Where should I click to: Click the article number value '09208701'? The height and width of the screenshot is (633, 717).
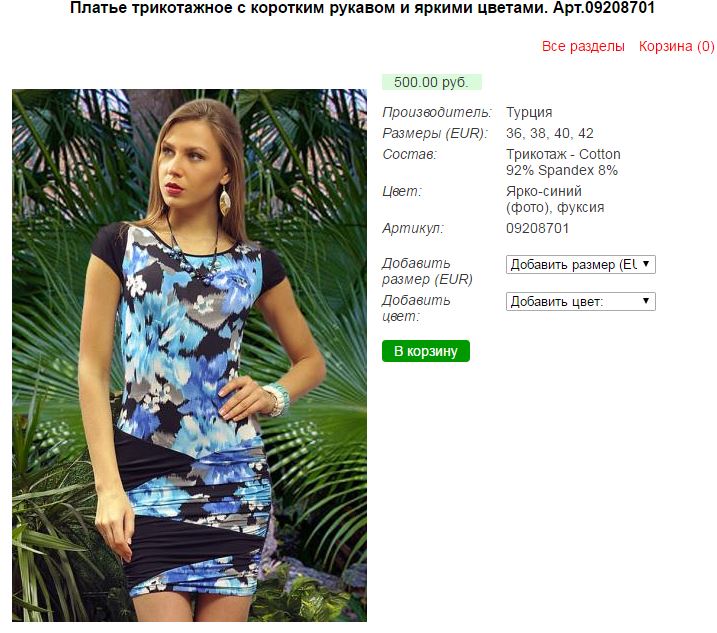(x=537, y=228)
